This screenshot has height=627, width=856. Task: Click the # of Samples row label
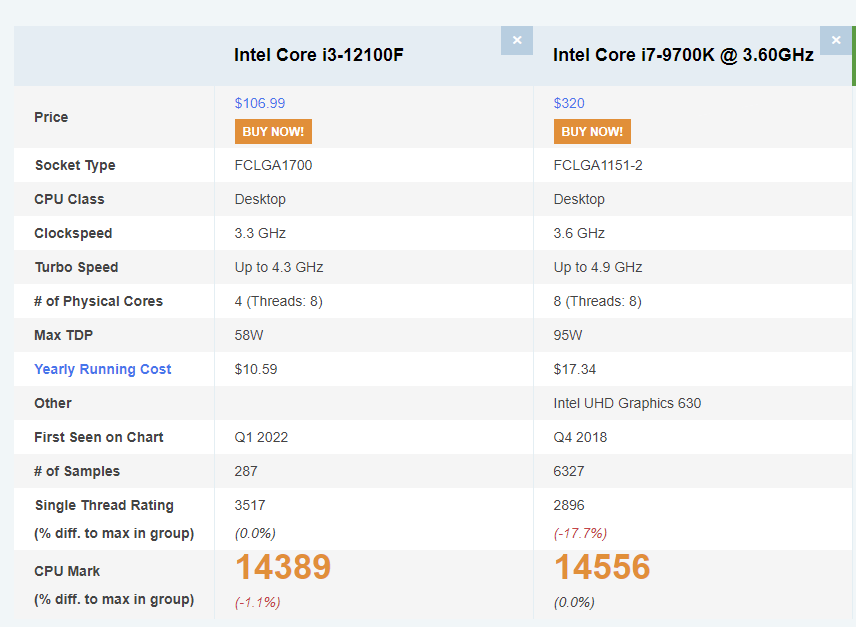point(77,471)
